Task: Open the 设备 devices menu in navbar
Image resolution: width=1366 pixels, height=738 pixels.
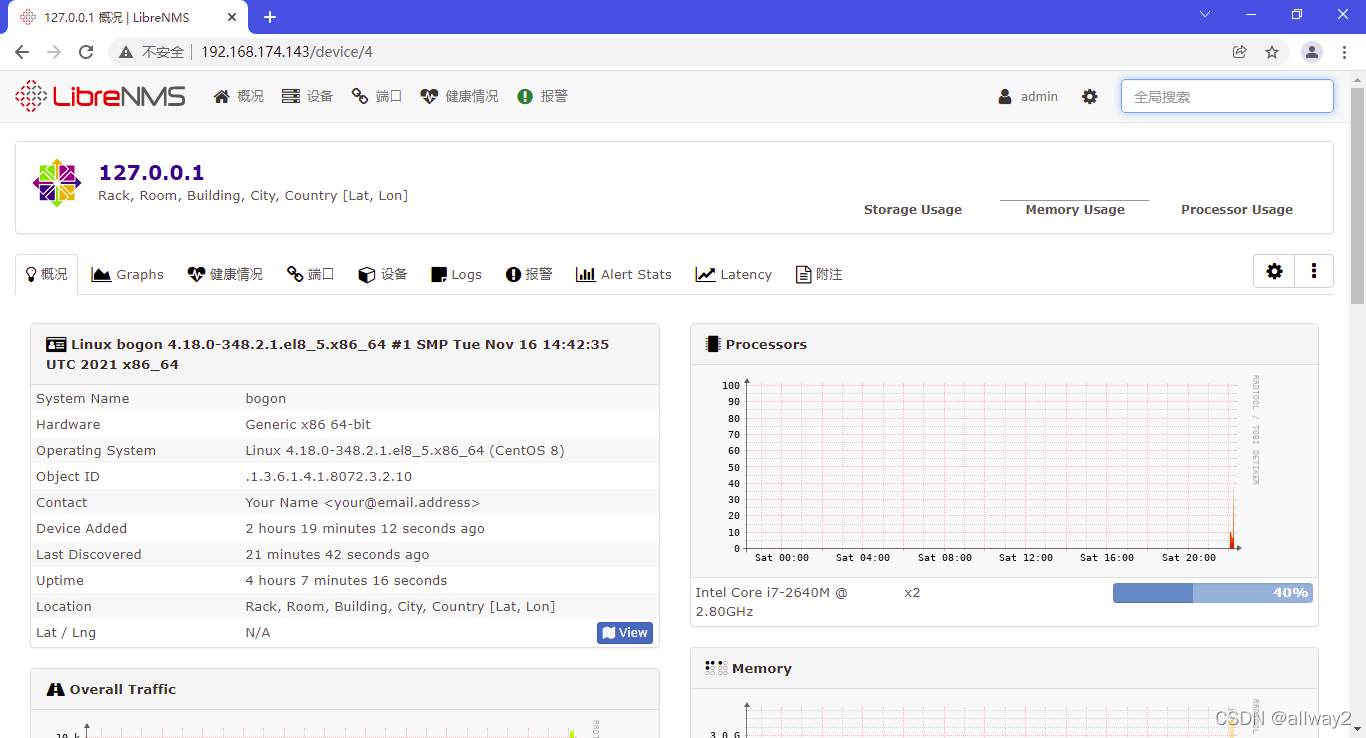Action: [x=307, y=96]
